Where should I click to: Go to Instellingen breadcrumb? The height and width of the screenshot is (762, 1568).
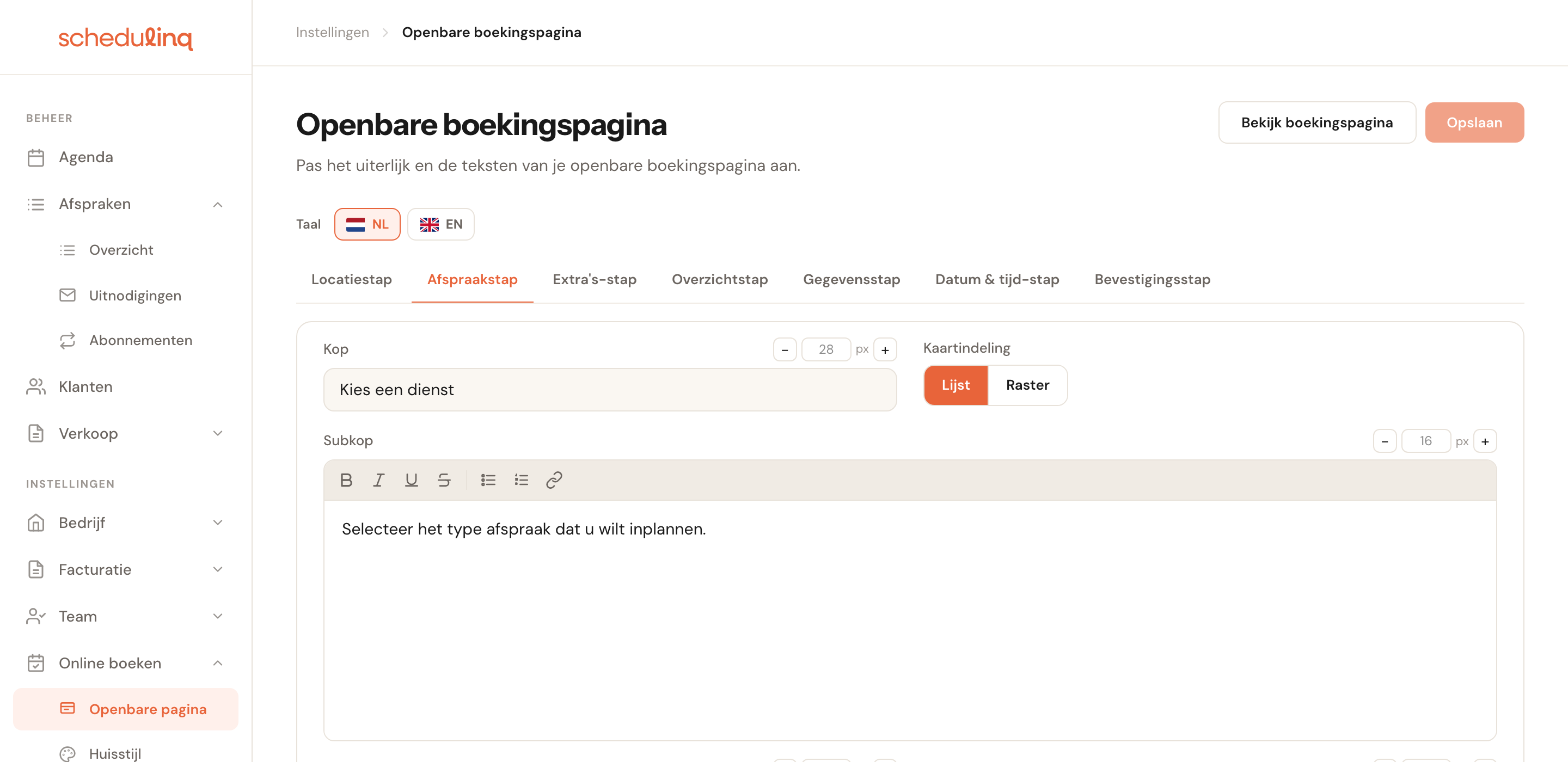pyautogui.click(x=332, y=32)
